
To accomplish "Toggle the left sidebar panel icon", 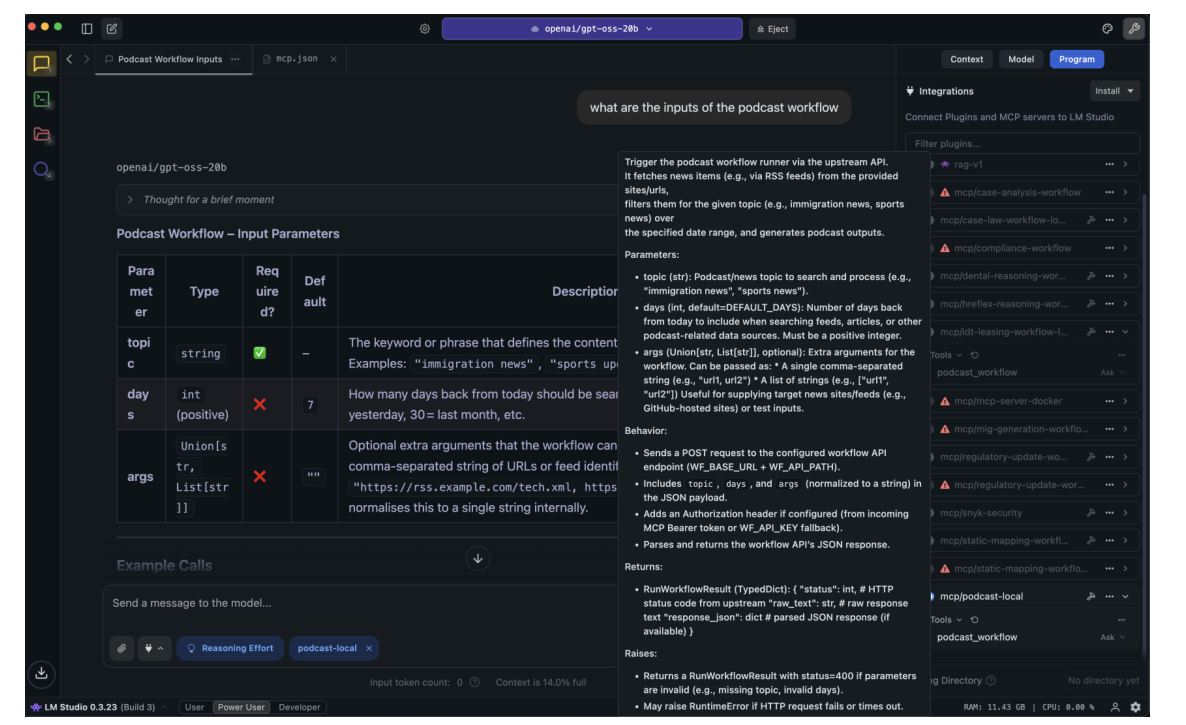I will pos(87,29).
